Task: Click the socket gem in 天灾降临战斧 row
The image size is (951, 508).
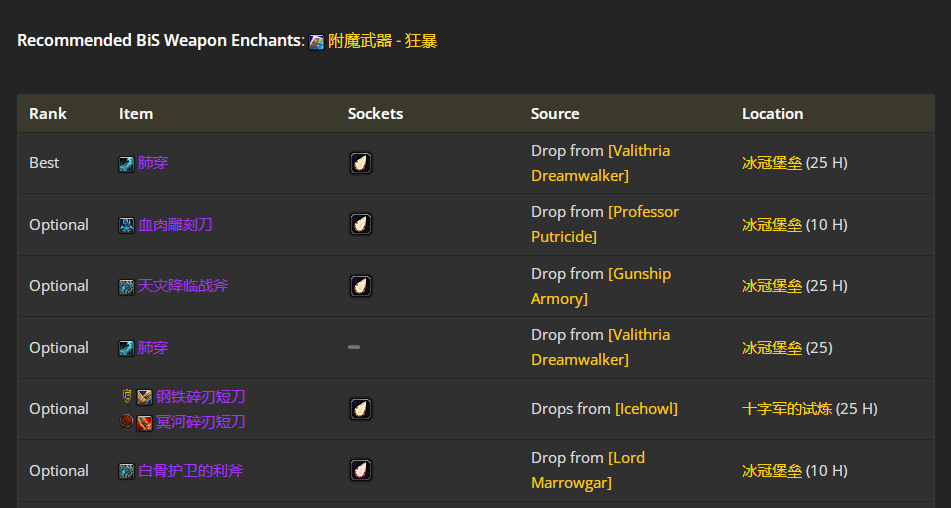Action: click(x=361, y=286)
